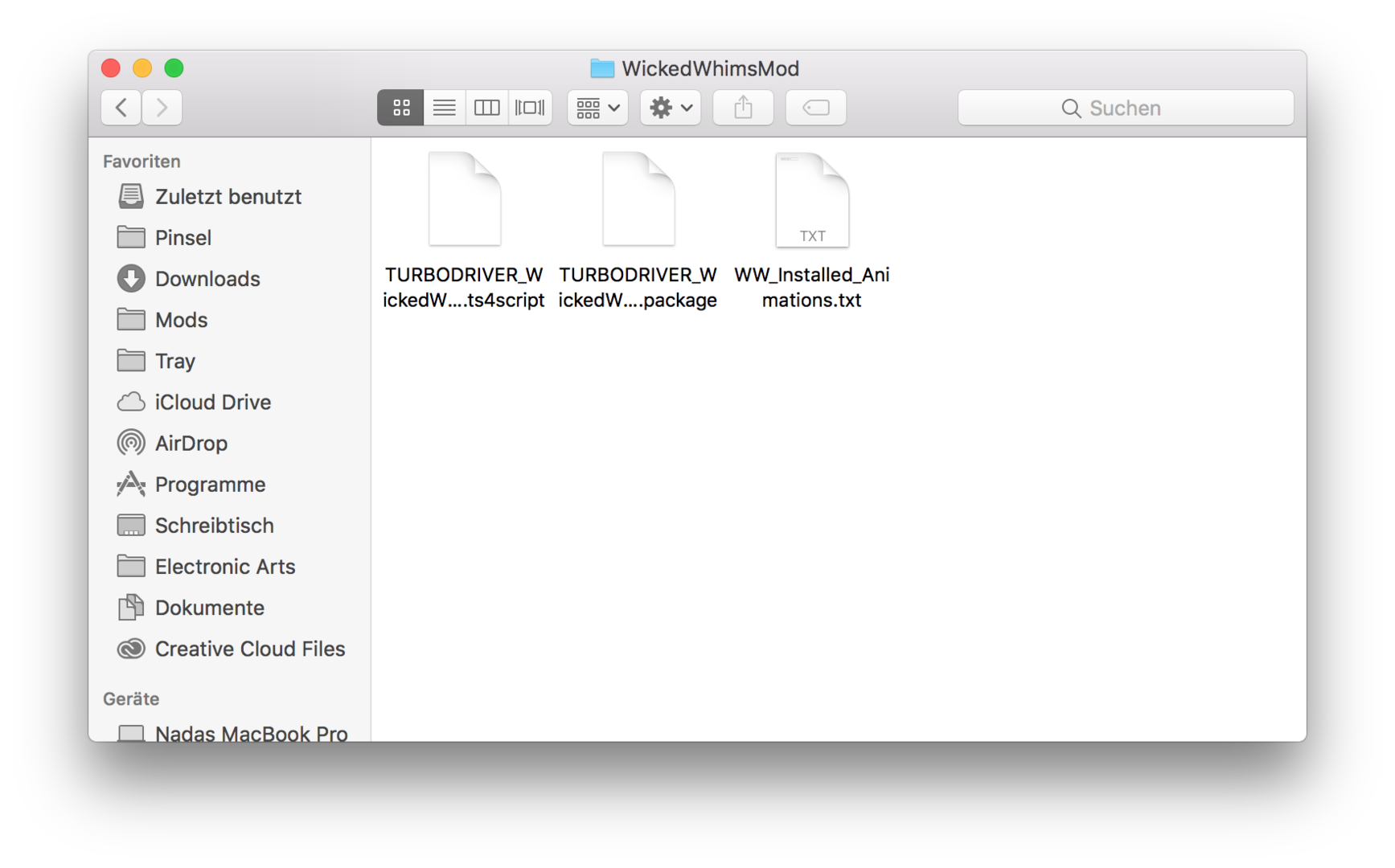The height and width of the screenshot is (868, 1395).
Task: Switch to Cover Flow view
Action: point(530,108)
